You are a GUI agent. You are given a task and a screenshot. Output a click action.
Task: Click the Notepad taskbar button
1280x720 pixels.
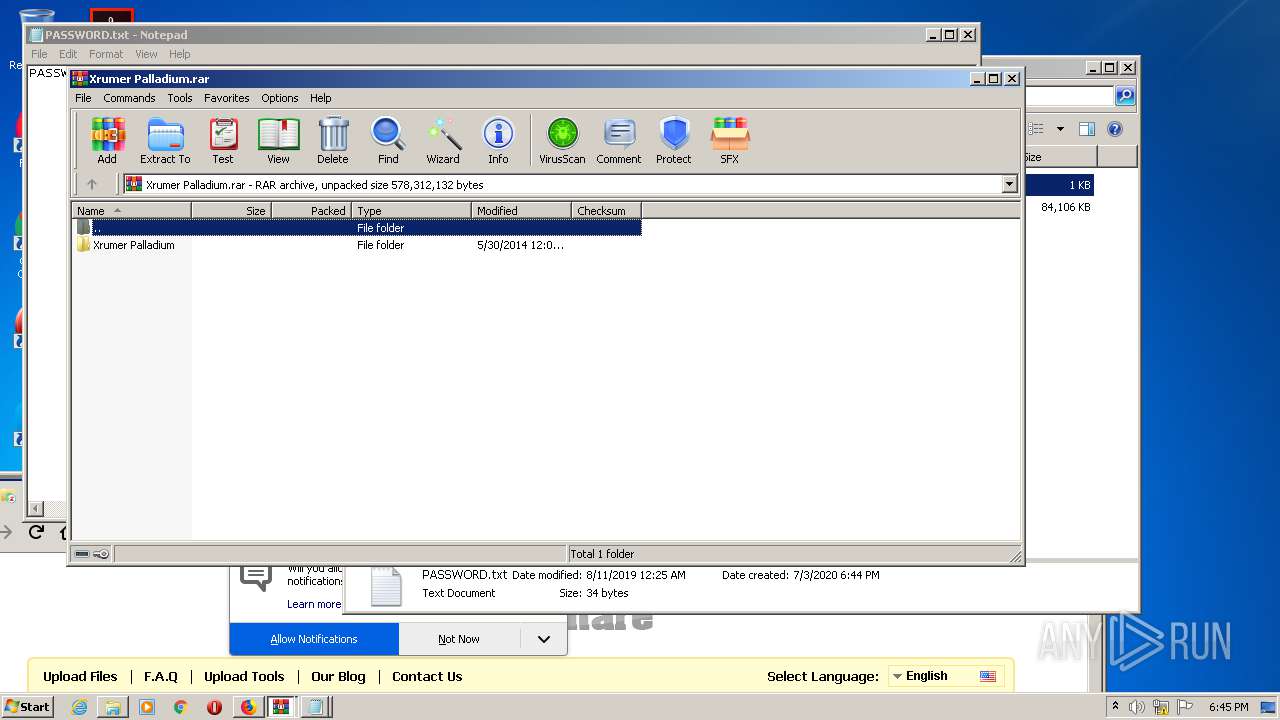315,707
